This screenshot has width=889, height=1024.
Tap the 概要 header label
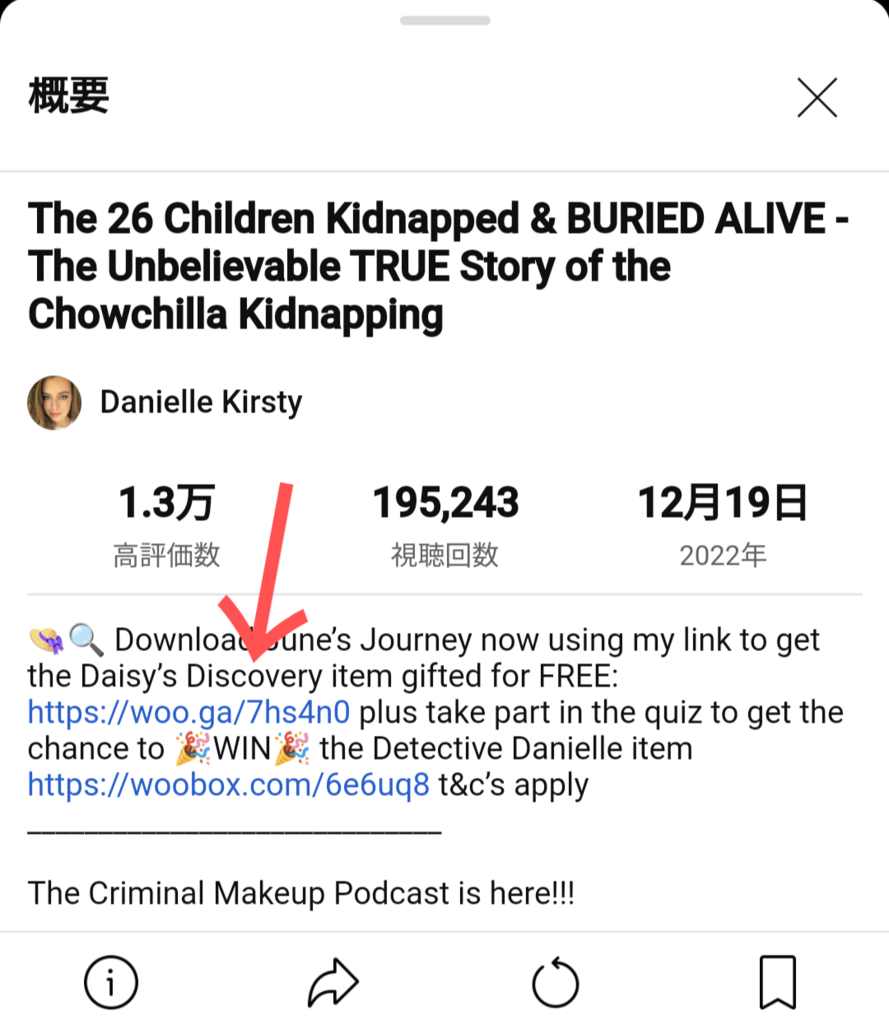69,95
